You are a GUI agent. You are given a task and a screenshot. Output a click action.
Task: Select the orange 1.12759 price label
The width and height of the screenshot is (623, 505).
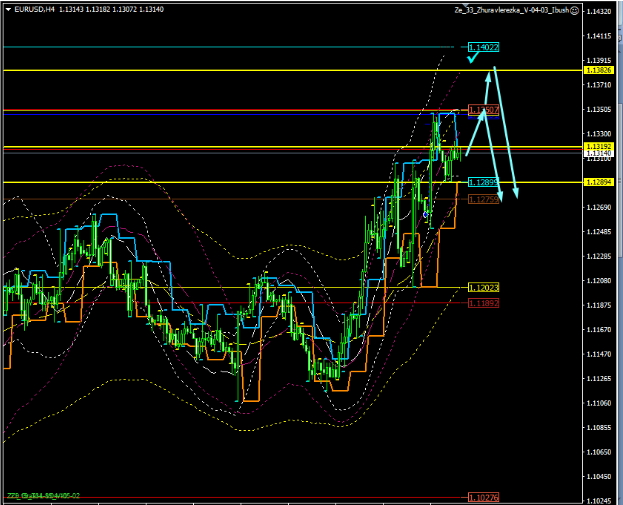point(483,199)
